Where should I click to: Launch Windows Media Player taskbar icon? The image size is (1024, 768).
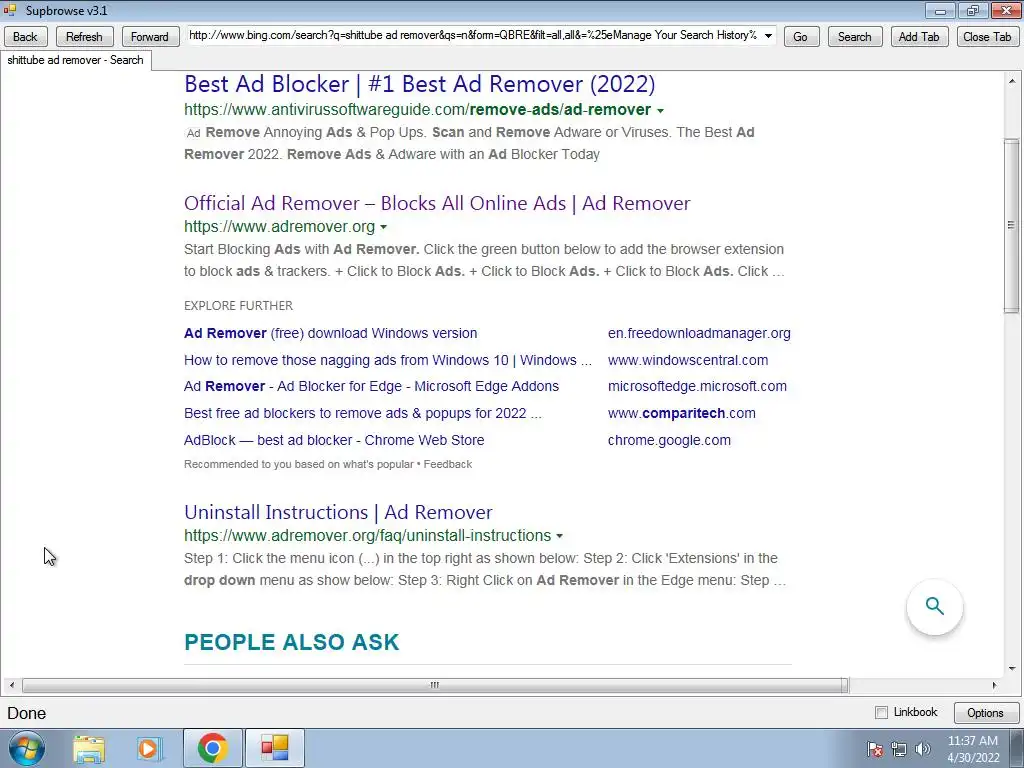(149, 748)
